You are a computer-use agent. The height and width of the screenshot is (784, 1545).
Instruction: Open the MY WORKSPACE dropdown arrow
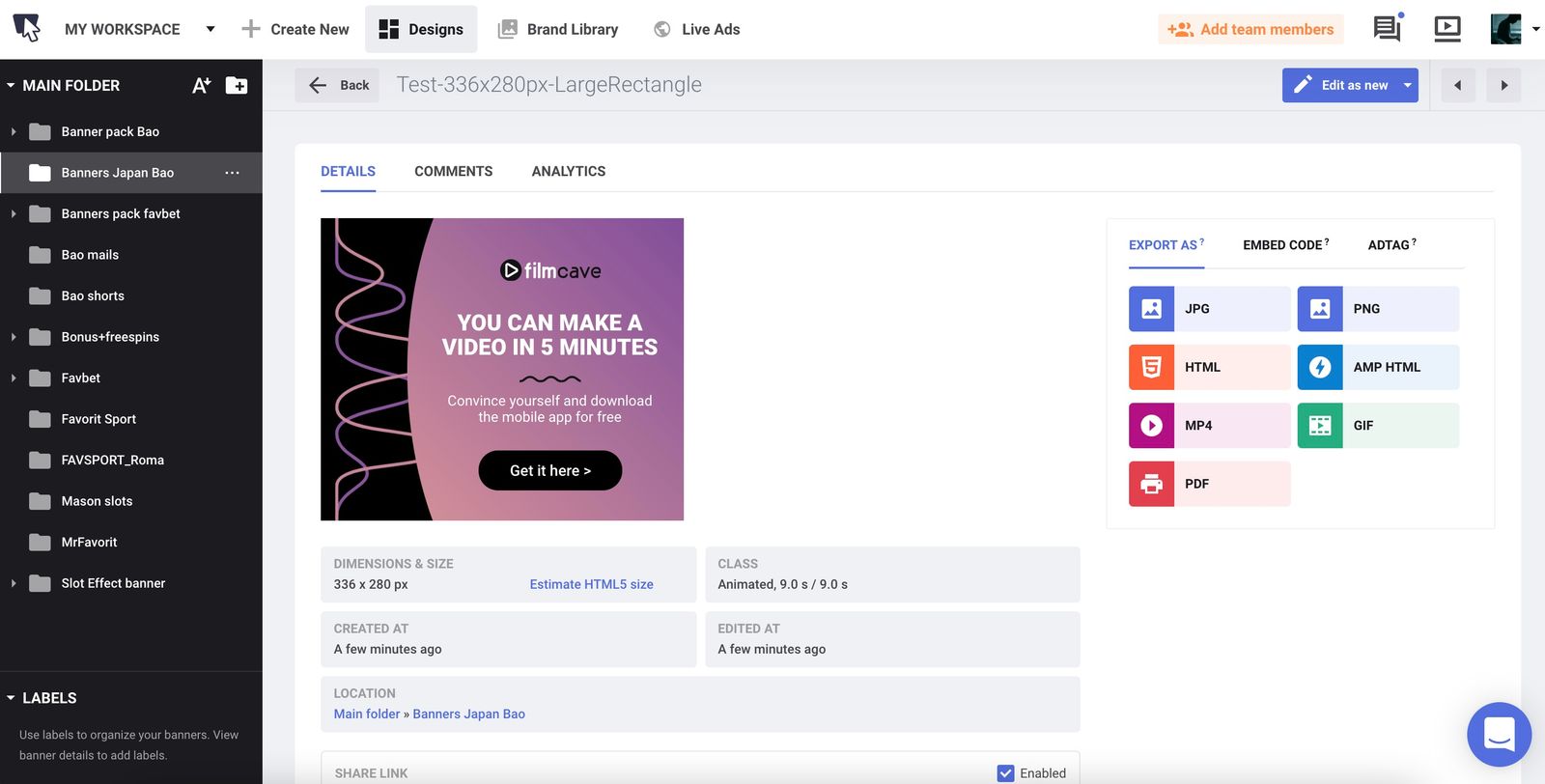211,29
